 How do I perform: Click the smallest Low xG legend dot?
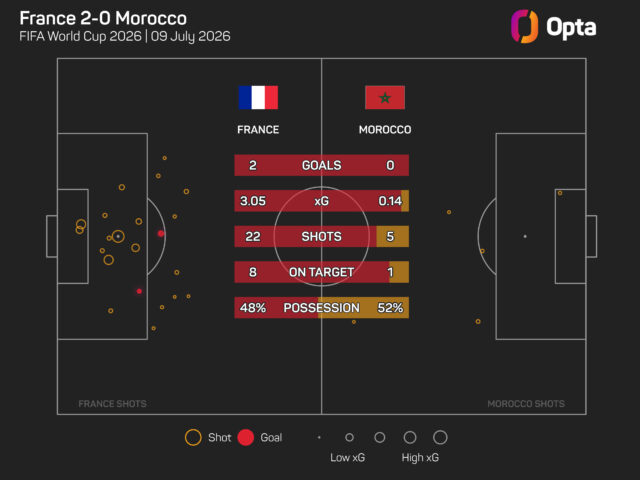319,437
